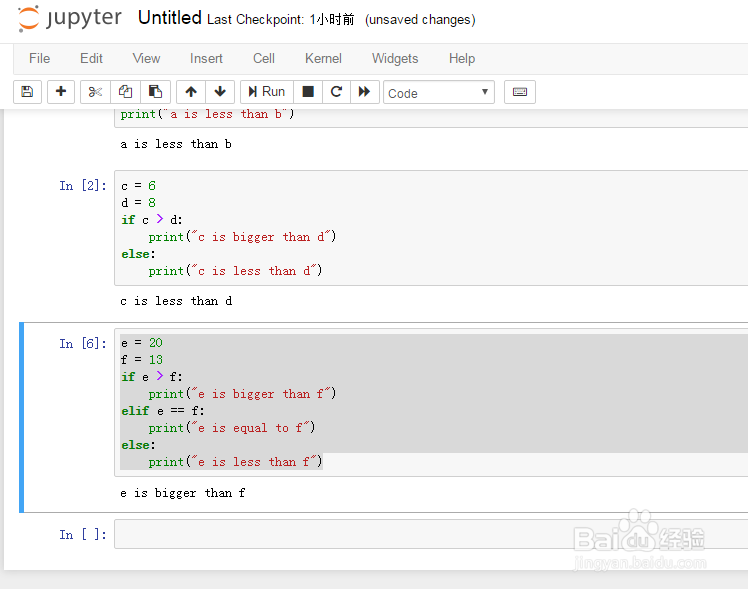Open the Widgets menu

[x=395, y=58]
